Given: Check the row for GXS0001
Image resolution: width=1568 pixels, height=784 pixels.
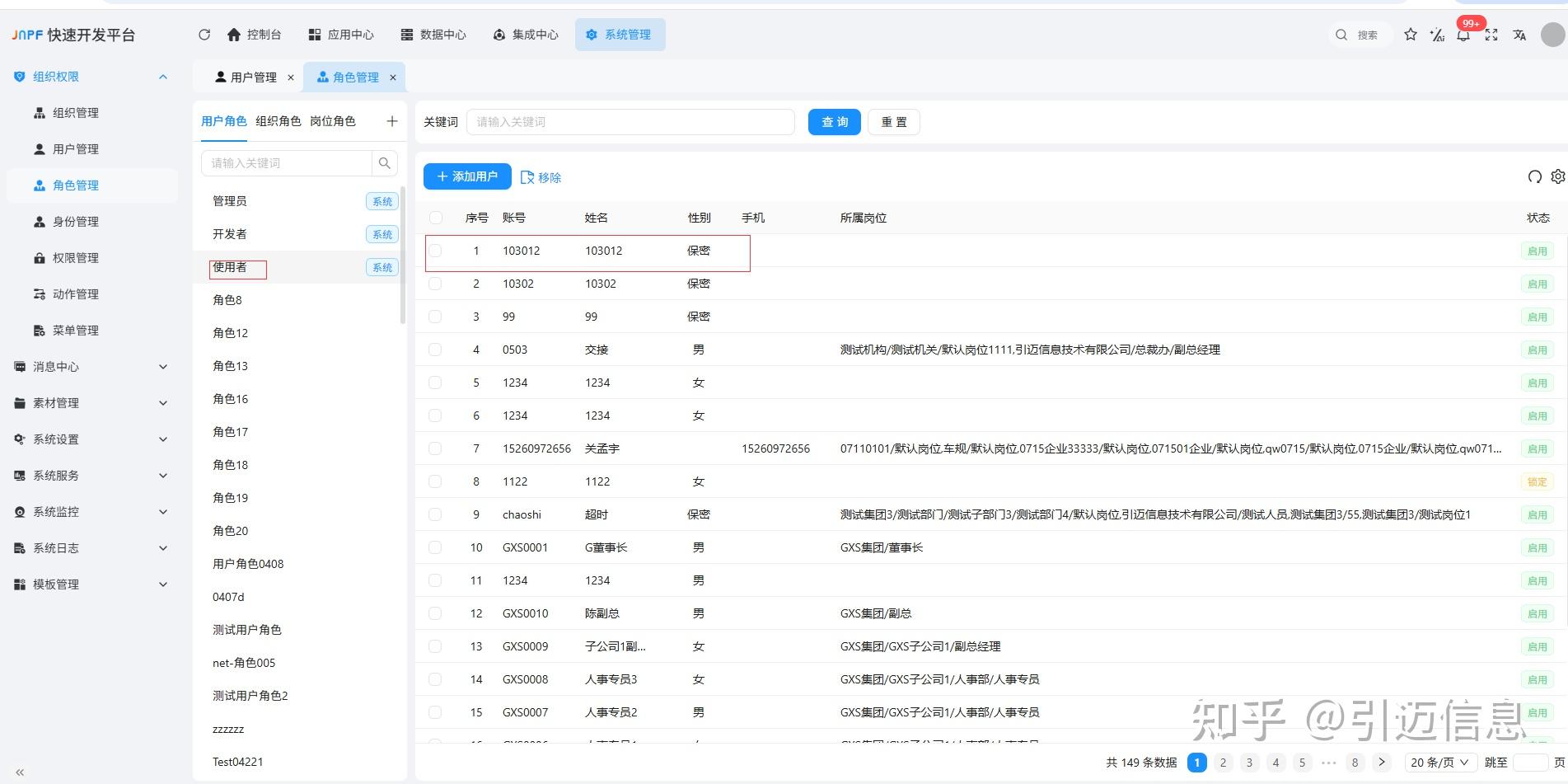Looking at the screenshot, I should [436, 547].
